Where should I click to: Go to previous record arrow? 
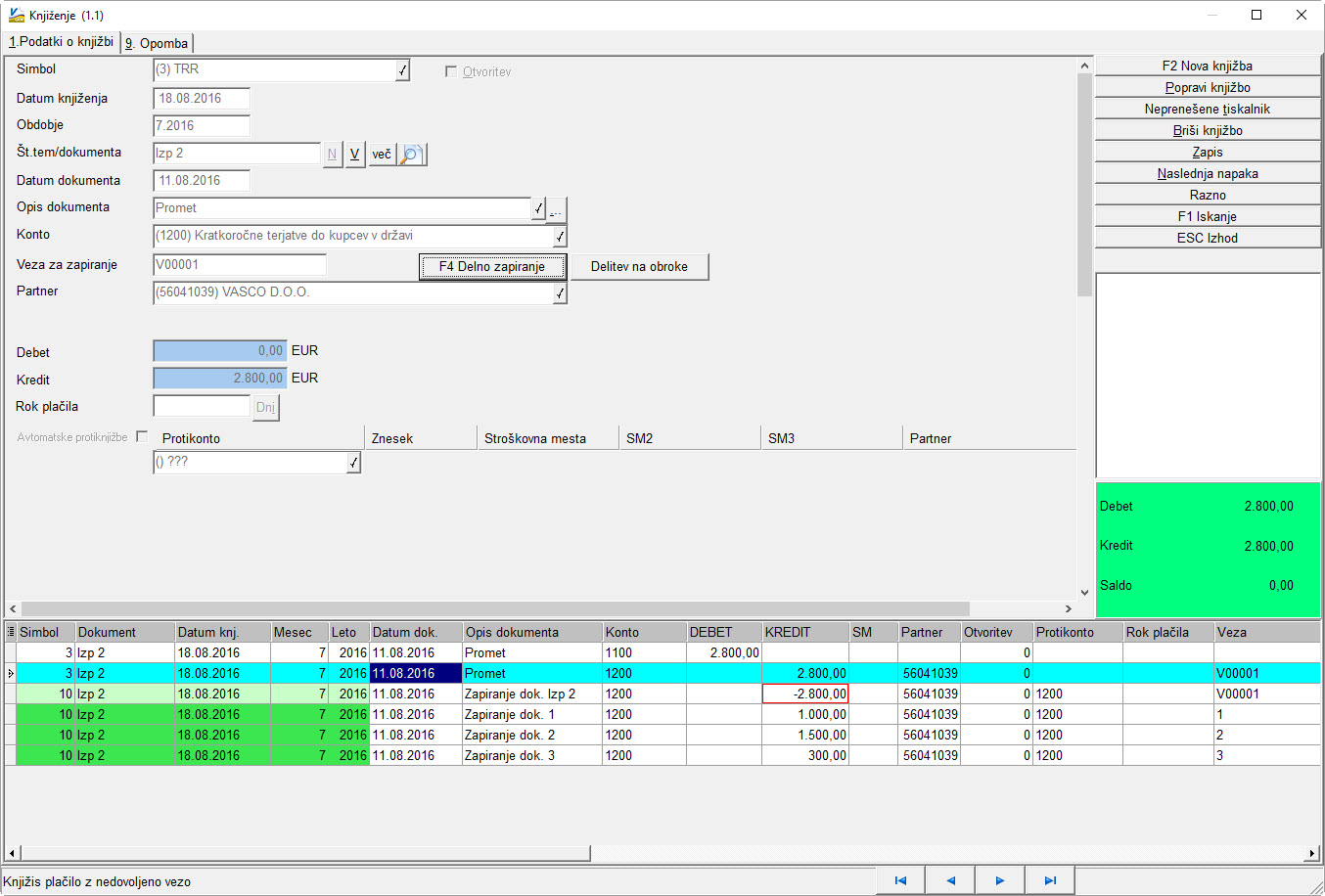[950, 880]
